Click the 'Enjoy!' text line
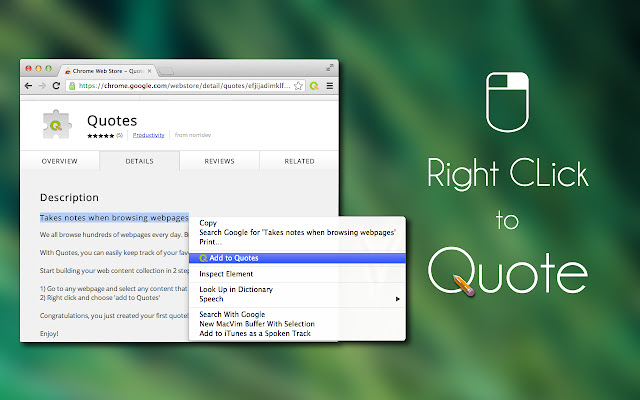This screenshot has width=640, height=400. (x=49, y=333)
